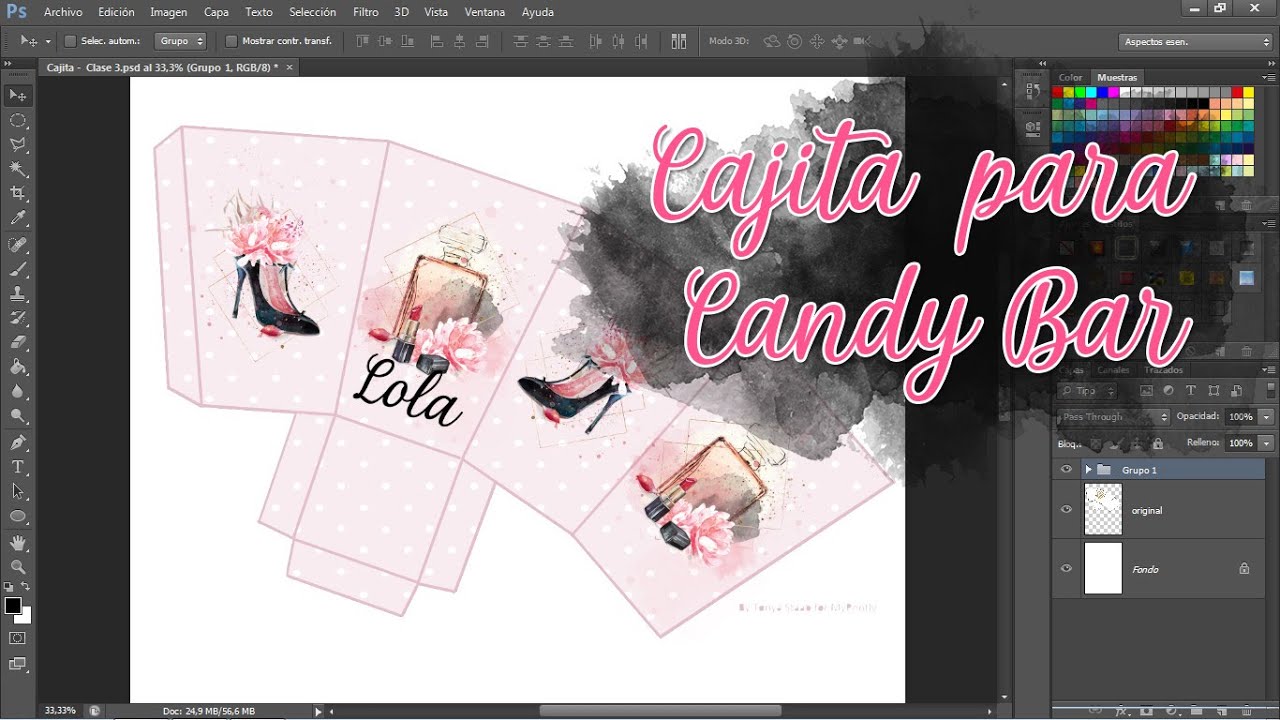
Task: Select the Horizontal Type tool
Action: point(18,467)
